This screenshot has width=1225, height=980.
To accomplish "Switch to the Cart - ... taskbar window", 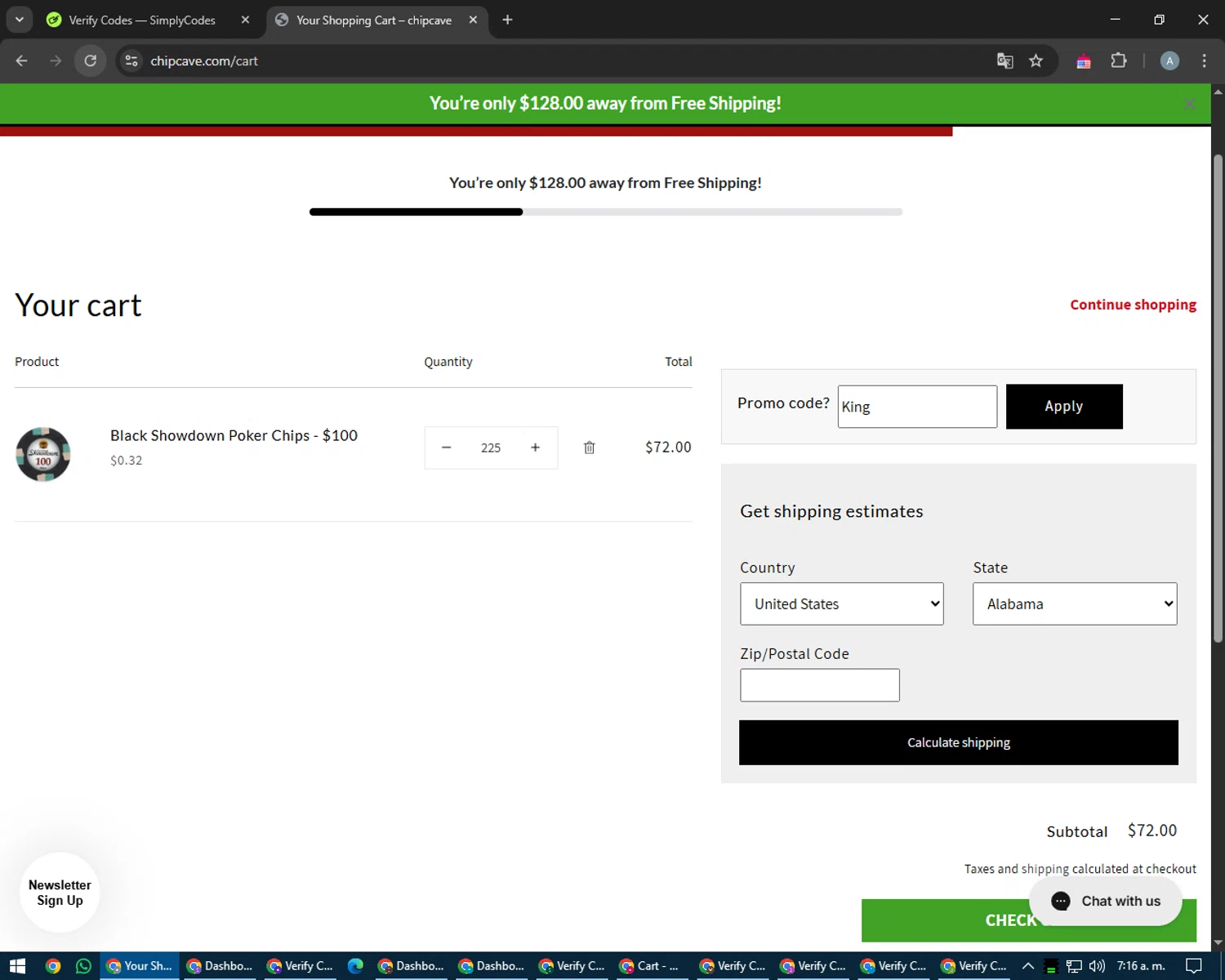I will pyautogui.click(x=650, y=966).
